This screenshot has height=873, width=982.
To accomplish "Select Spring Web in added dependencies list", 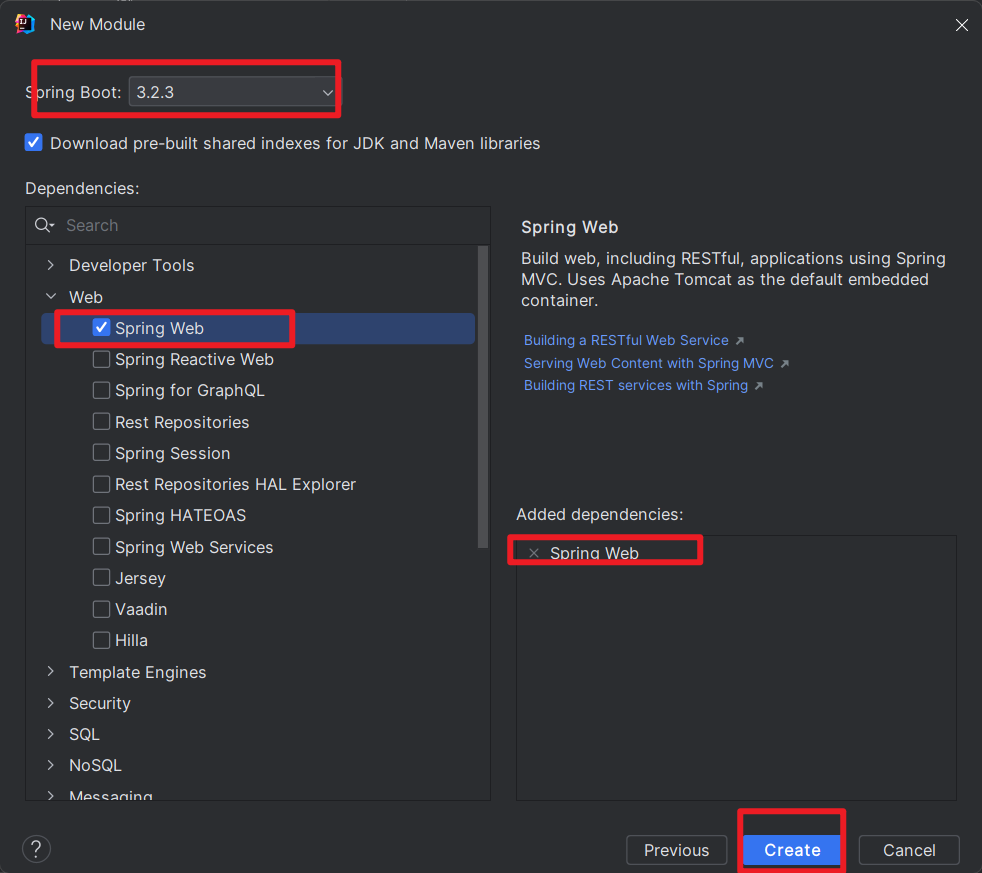I will click(594, 553).
